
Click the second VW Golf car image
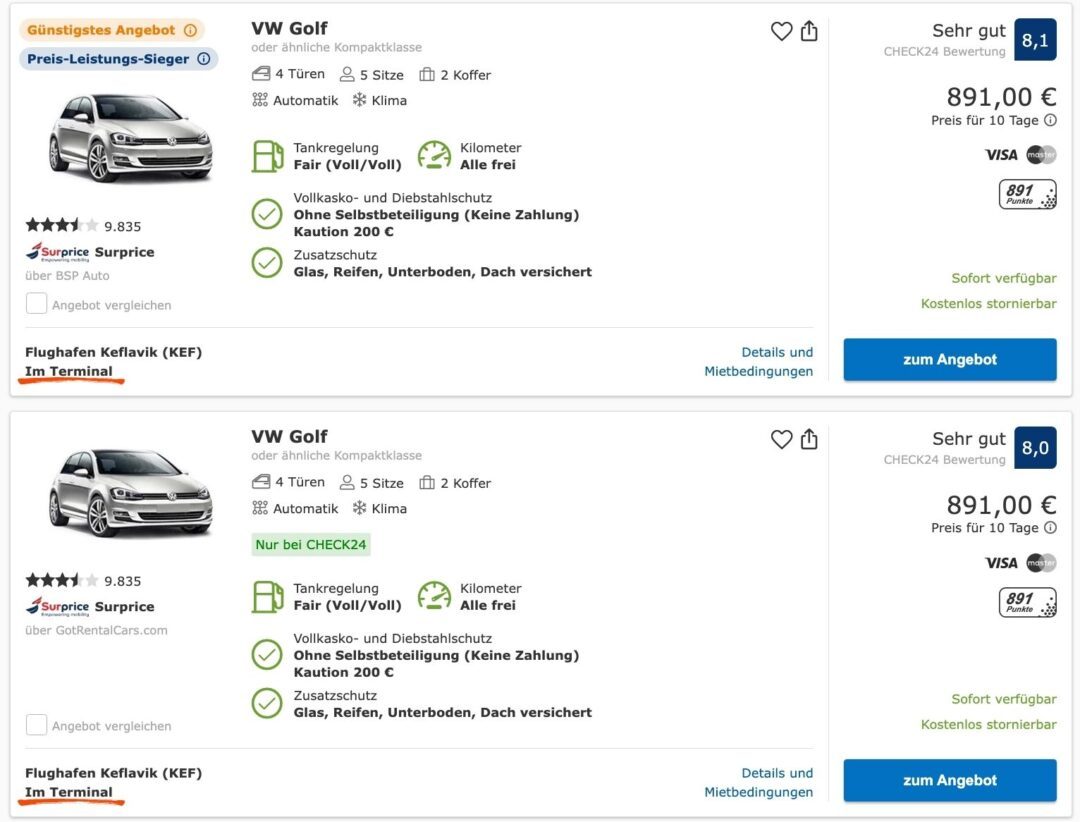pos(129,492)
